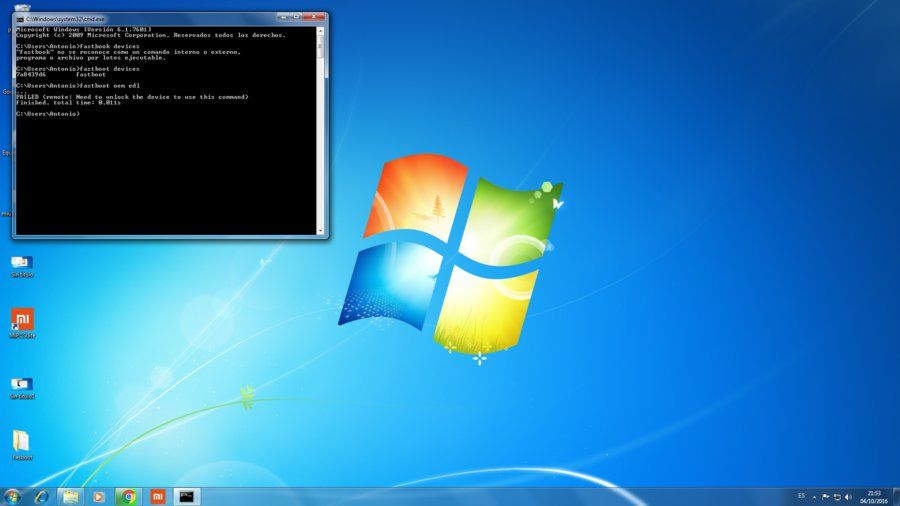Open the cmd.exe title bar system icon
This screenshot has height=506, width=900.
click(20, 19)
